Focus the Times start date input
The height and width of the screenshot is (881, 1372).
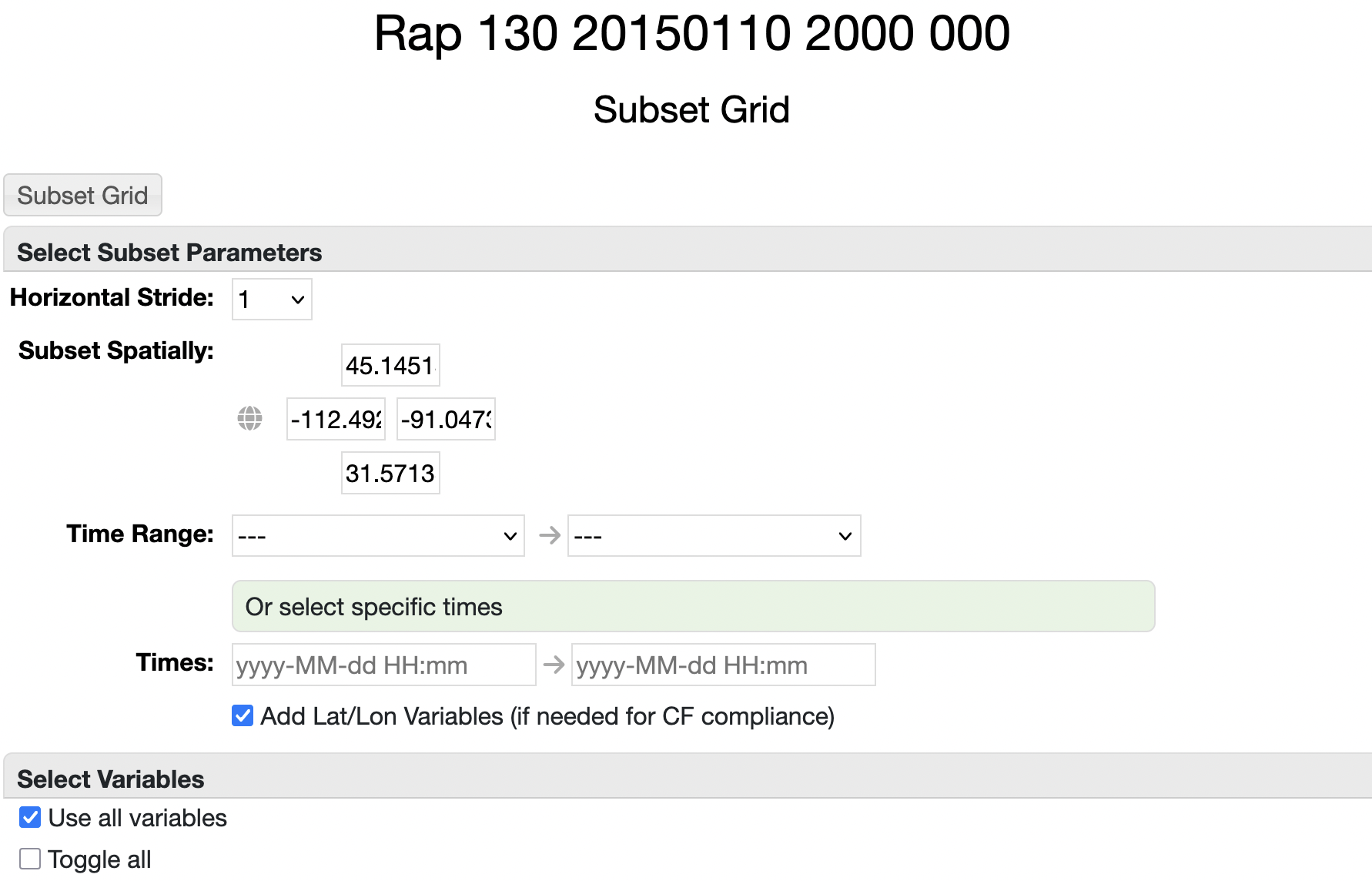pyautogui.click(x=383, y=665)
